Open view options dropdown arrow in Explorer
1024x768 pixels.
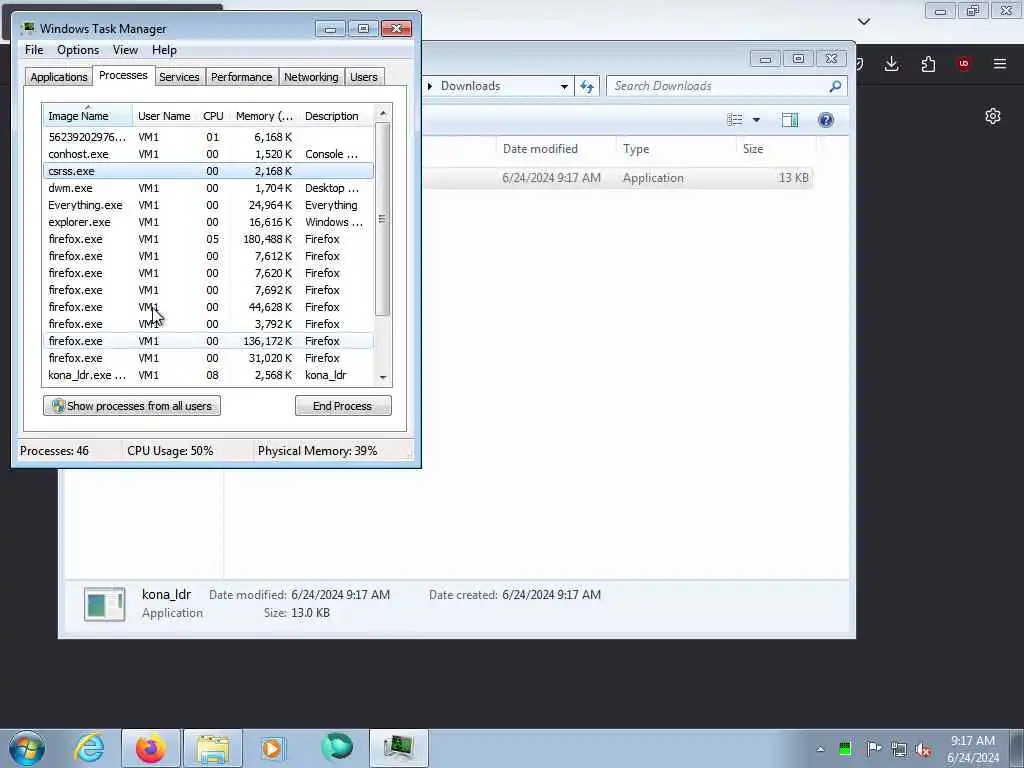pos(756,120)
